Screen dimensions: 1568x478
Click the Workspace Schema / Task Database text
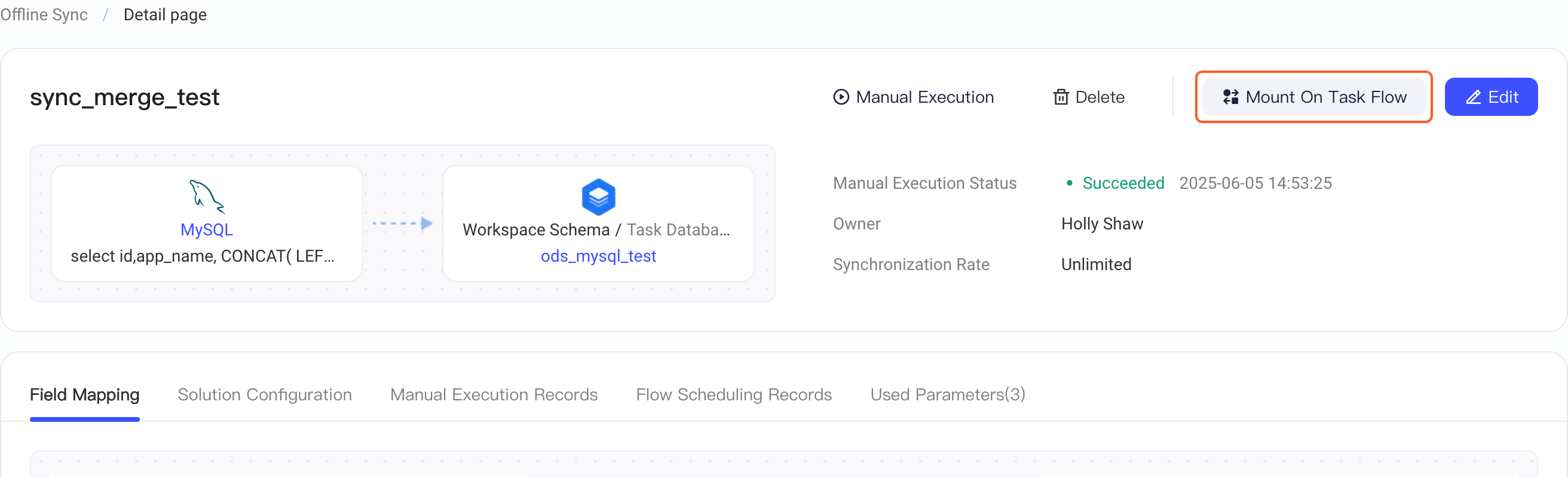point(596,229)
